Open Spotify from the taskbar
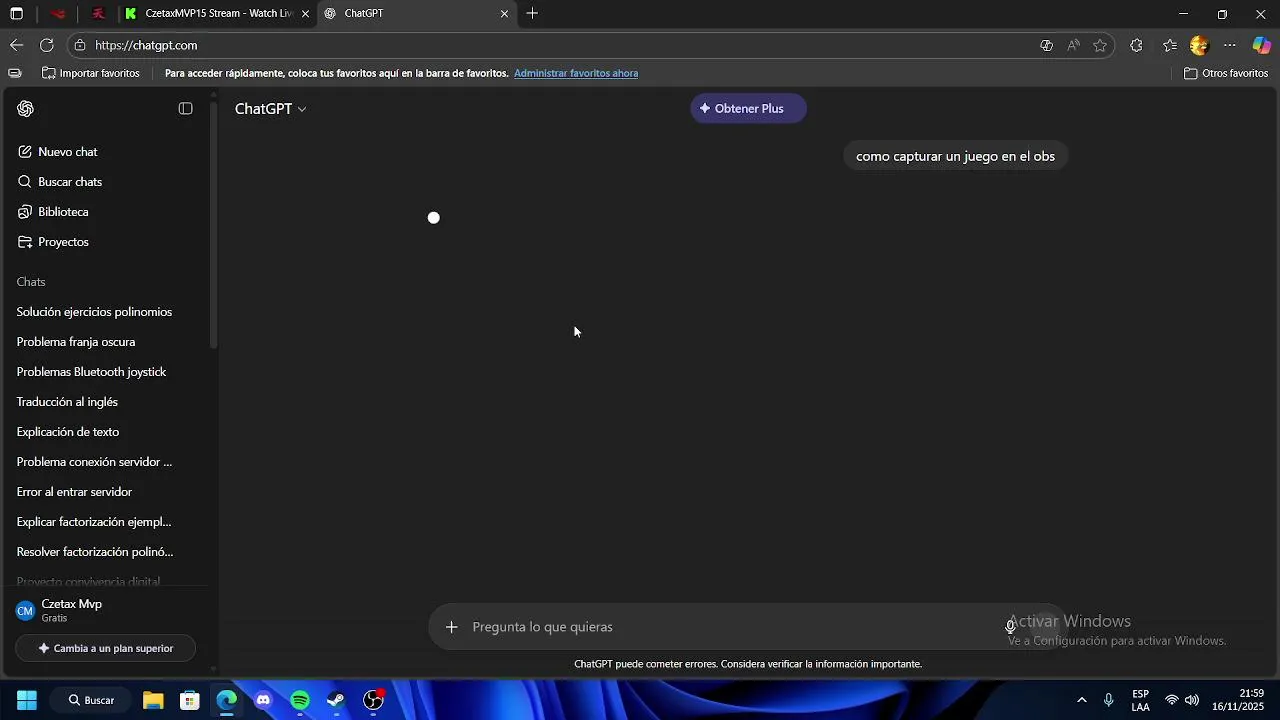 [x=300, y=700]
